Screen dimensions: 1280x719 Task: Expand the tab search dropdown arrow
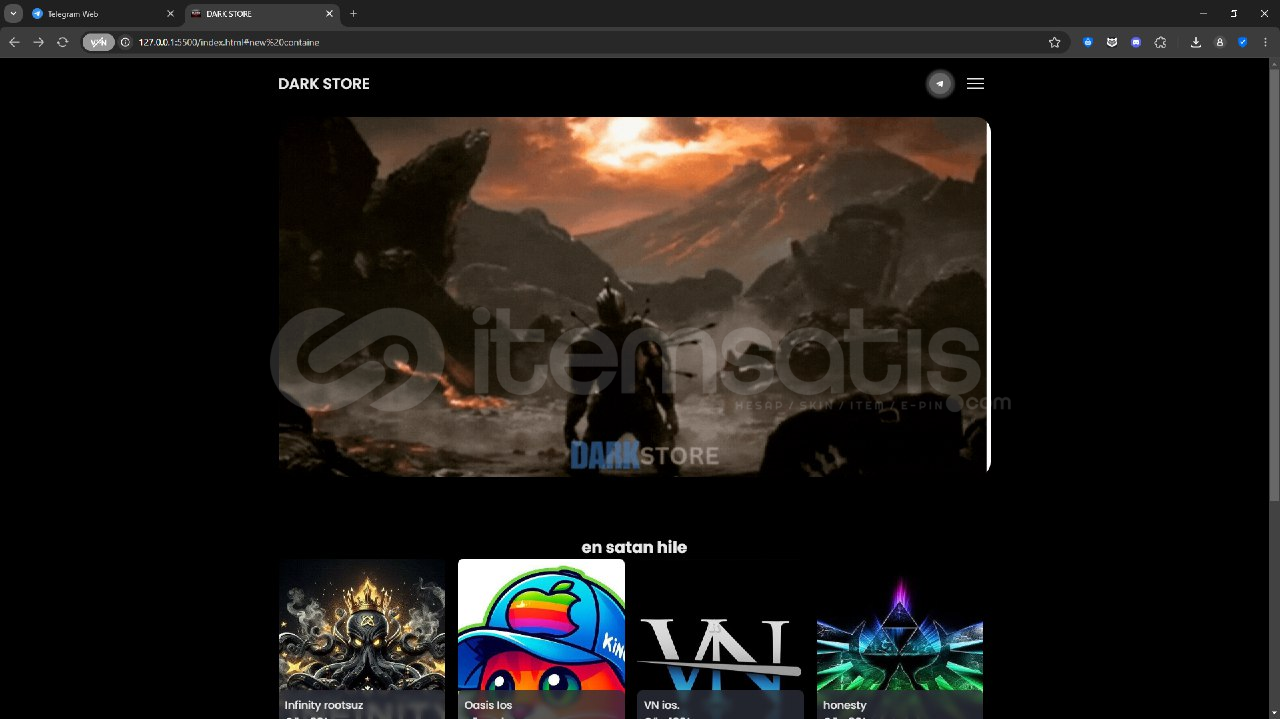(x=13, y=14)
